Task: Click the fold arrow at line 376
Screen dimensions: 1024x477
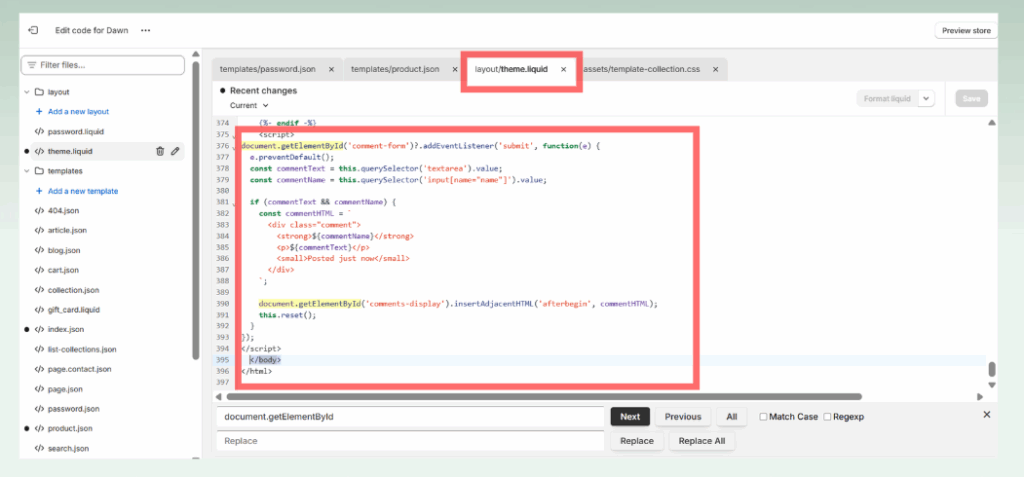Action: coord(234,148)
